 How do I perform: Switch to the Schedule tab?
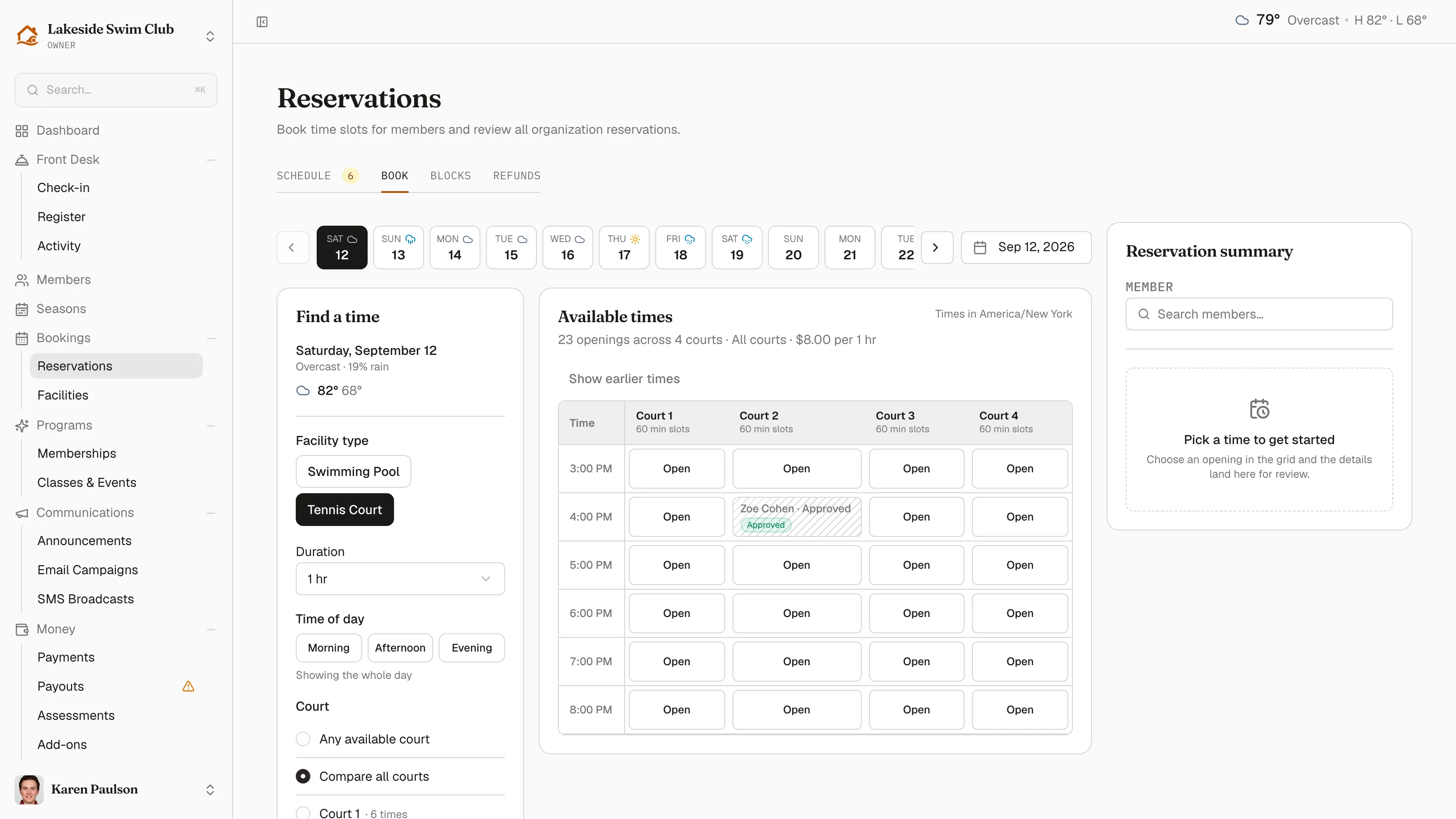[303, 176]
